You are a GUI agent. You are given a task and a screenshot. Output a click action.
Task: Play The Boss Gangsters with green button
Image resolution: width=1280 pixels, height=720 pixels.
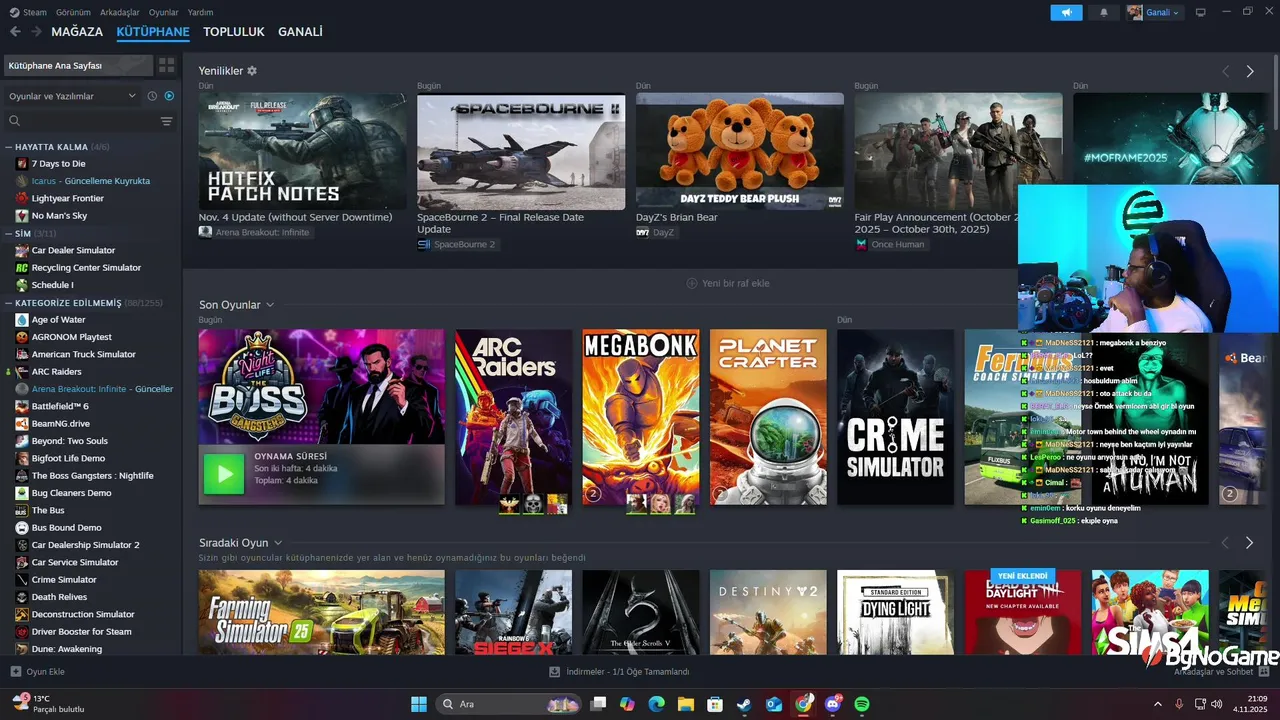click(x=223, y=474)
